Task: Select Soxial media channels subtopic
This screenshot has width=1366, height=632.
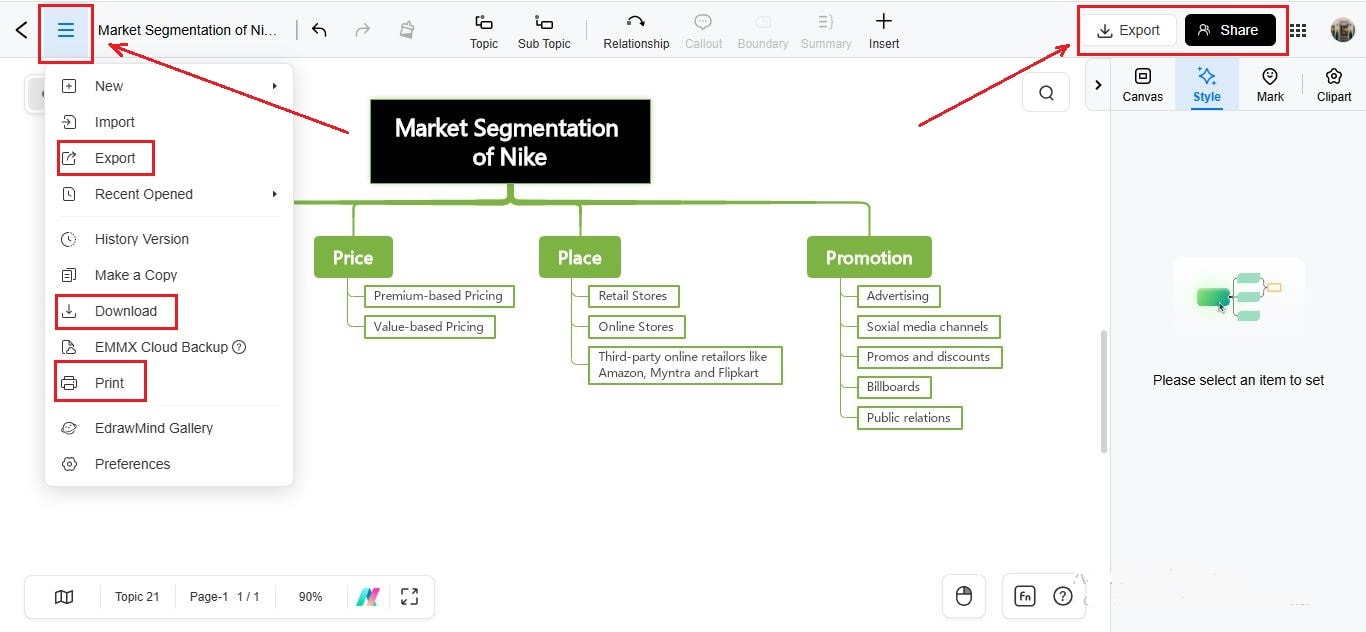Action: tap(928, 327)
